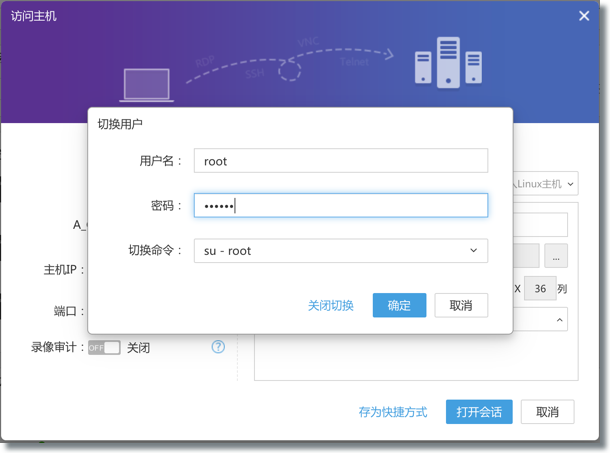
Task: Click the 存为快捷方式 link
Action: click(393, 412)
